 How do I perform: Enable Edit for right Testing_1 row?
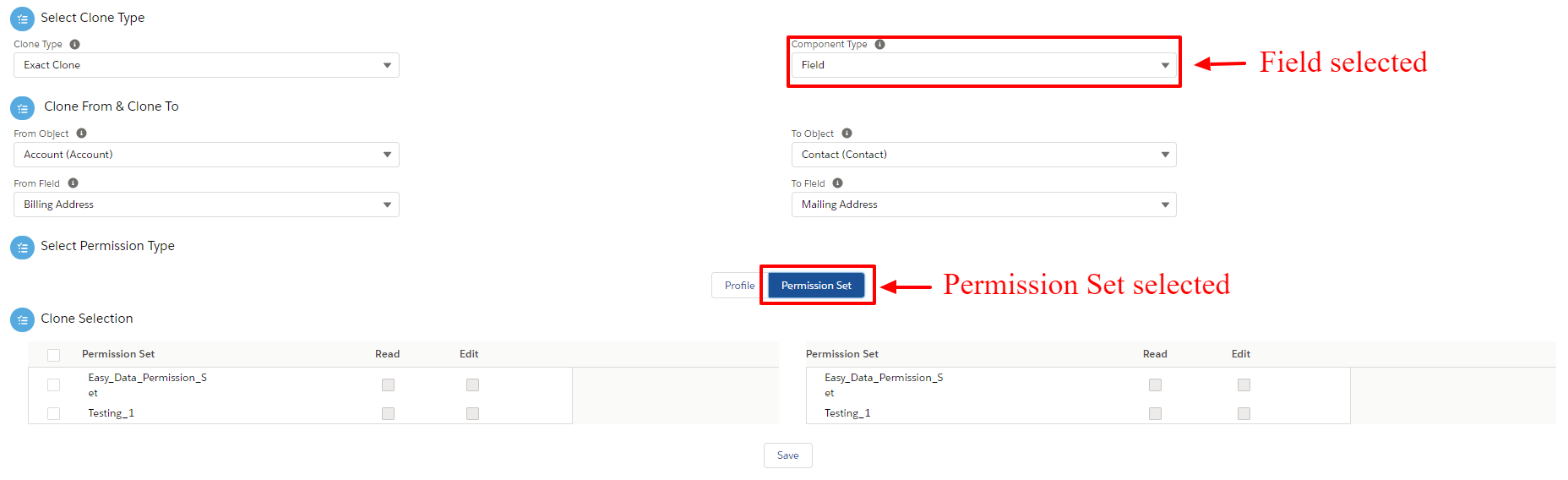coord(1244,413)
